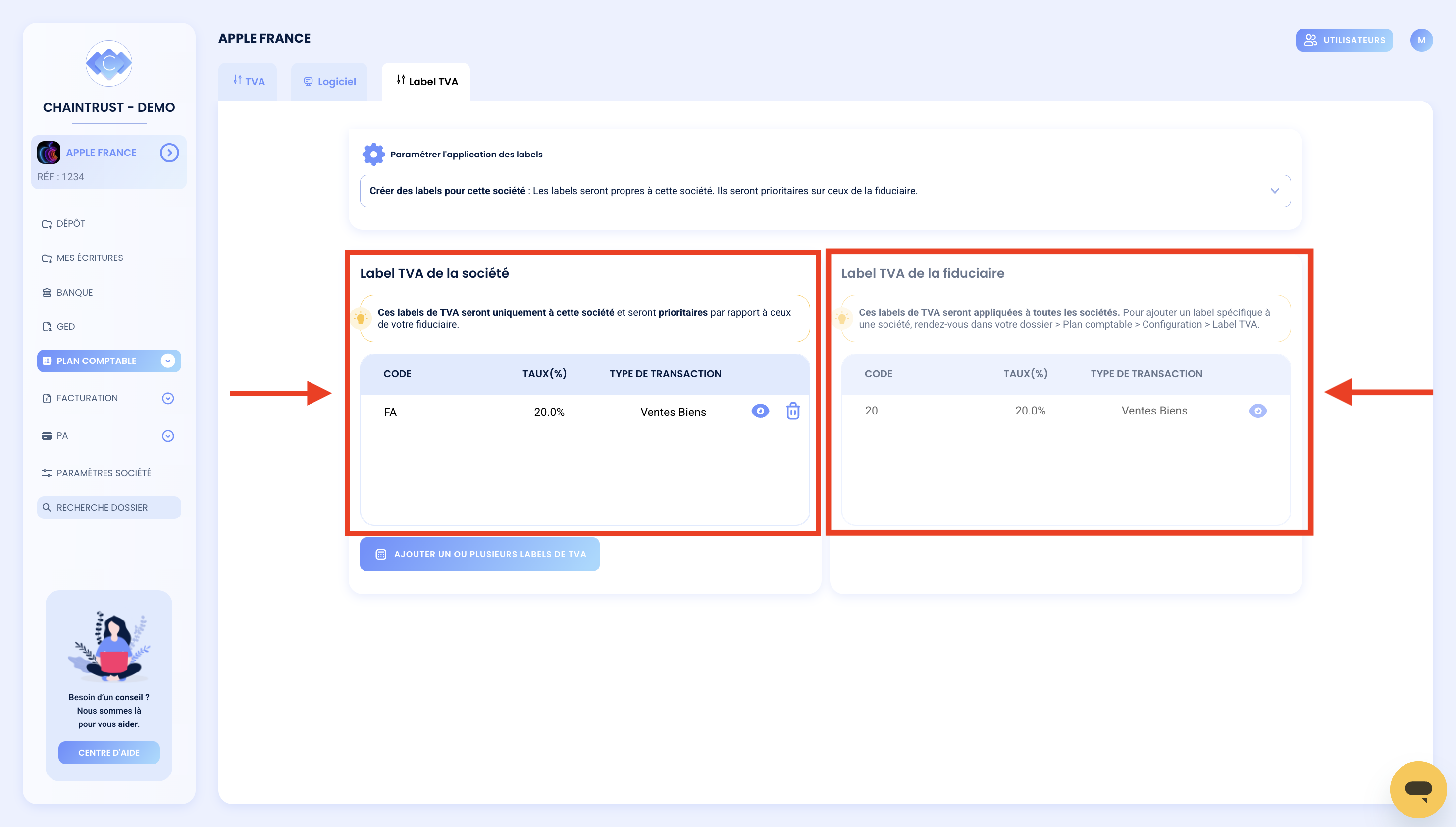Click the Facturation invoice icon
The height and width of the screenshot is (827, 1456).
[x=47, y=398]
